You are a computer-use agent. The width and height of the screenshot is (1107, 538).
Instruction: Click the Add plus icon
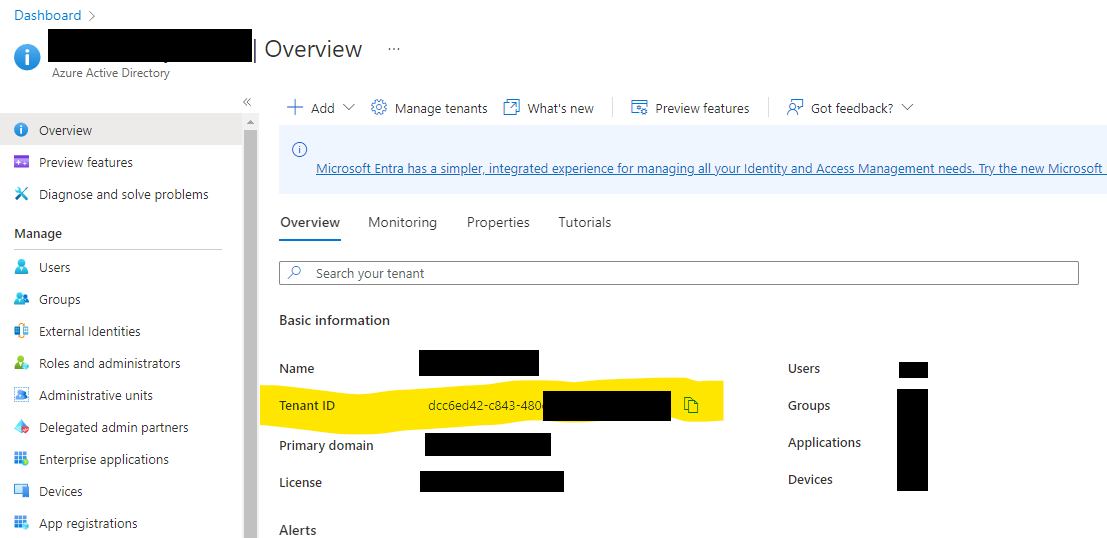coord(294,107)
